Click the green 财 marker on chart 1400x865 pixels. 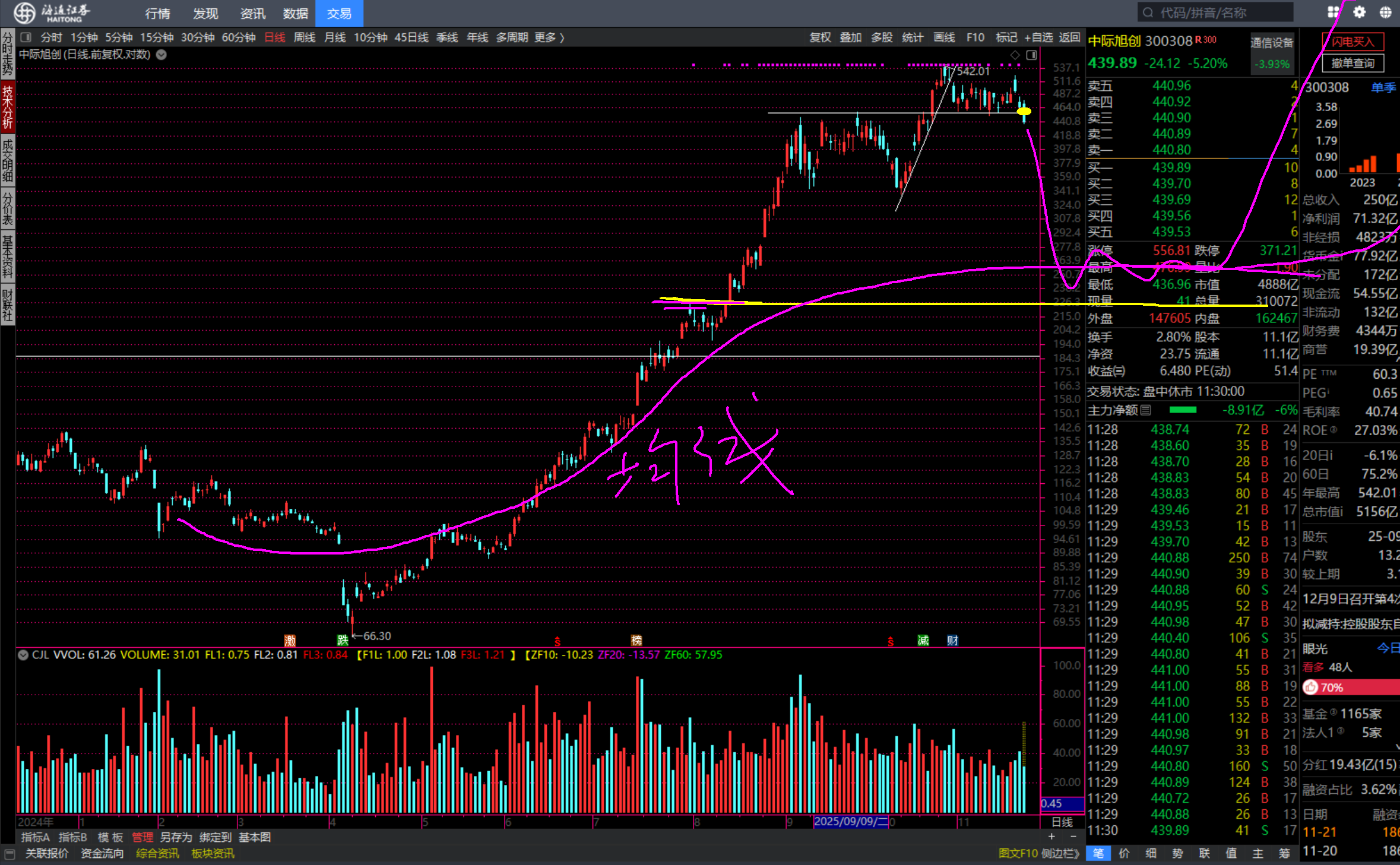pyautogui.click(x=952, y=640)
